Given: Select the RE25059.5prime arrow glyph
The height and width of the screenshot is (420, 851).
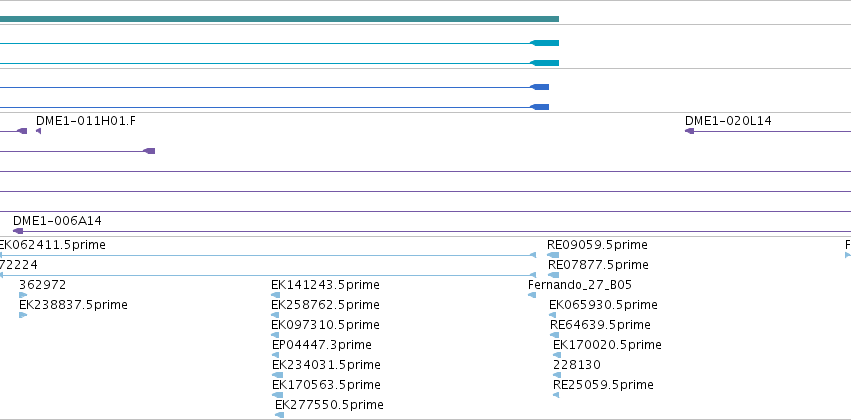Looking at the screenshot, I should click(556, 395).
